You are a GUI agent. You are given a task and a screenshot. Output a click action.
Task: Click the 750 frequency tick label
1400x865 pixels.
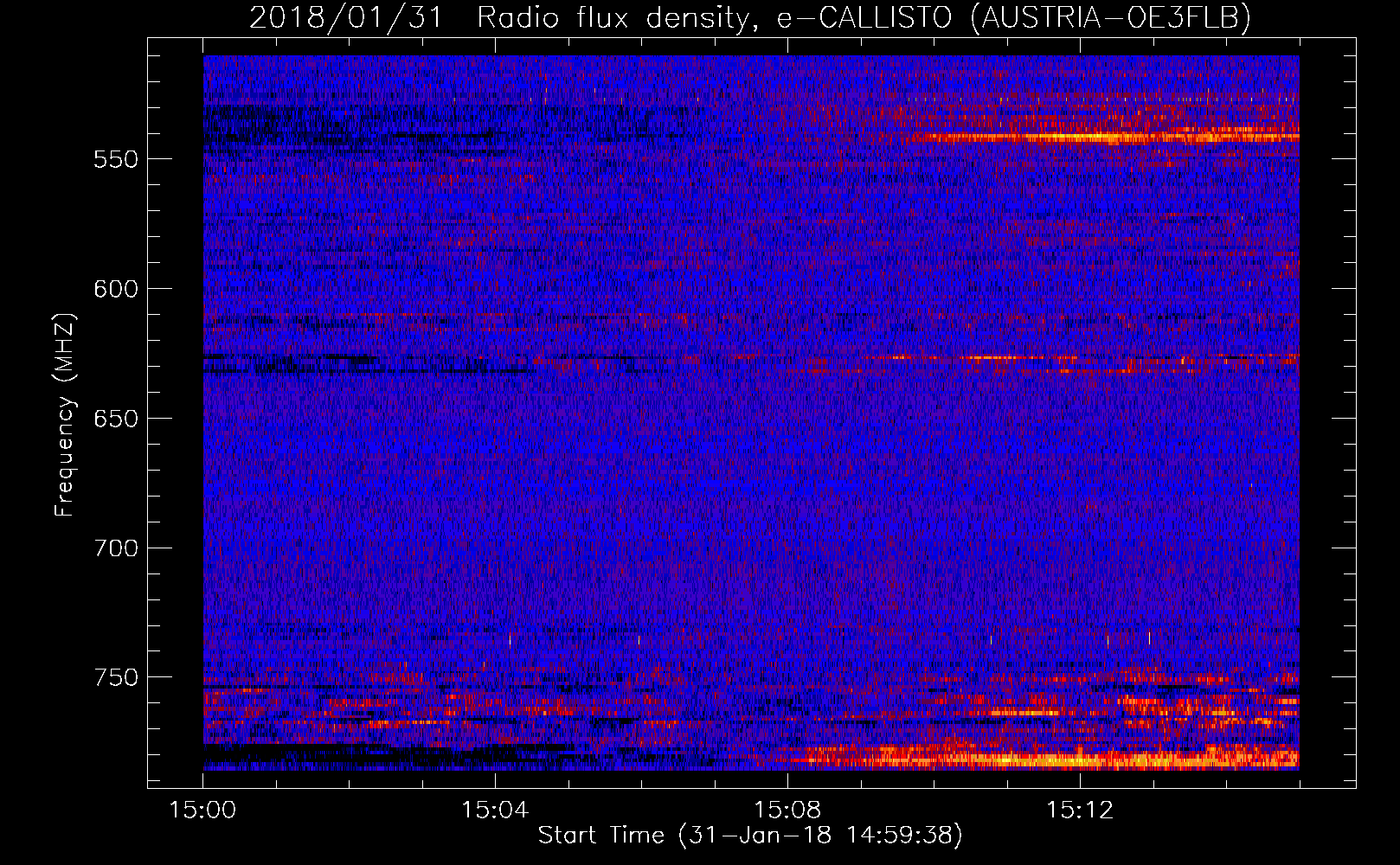point(115,677)
